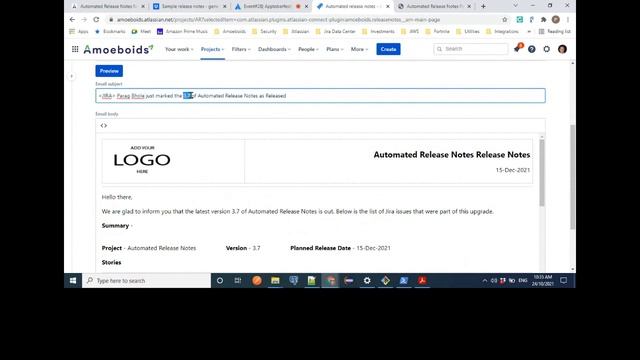
Task: Expand the Filters dropdown
Action: tap(241, 49)
